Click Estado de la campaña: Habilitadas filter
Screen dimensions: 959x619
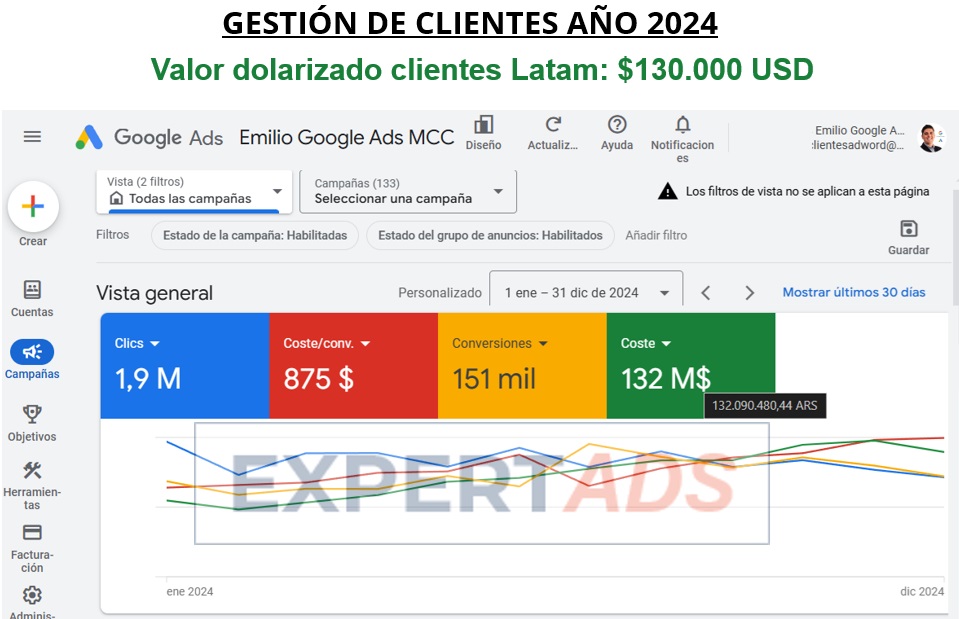[255, 235]
